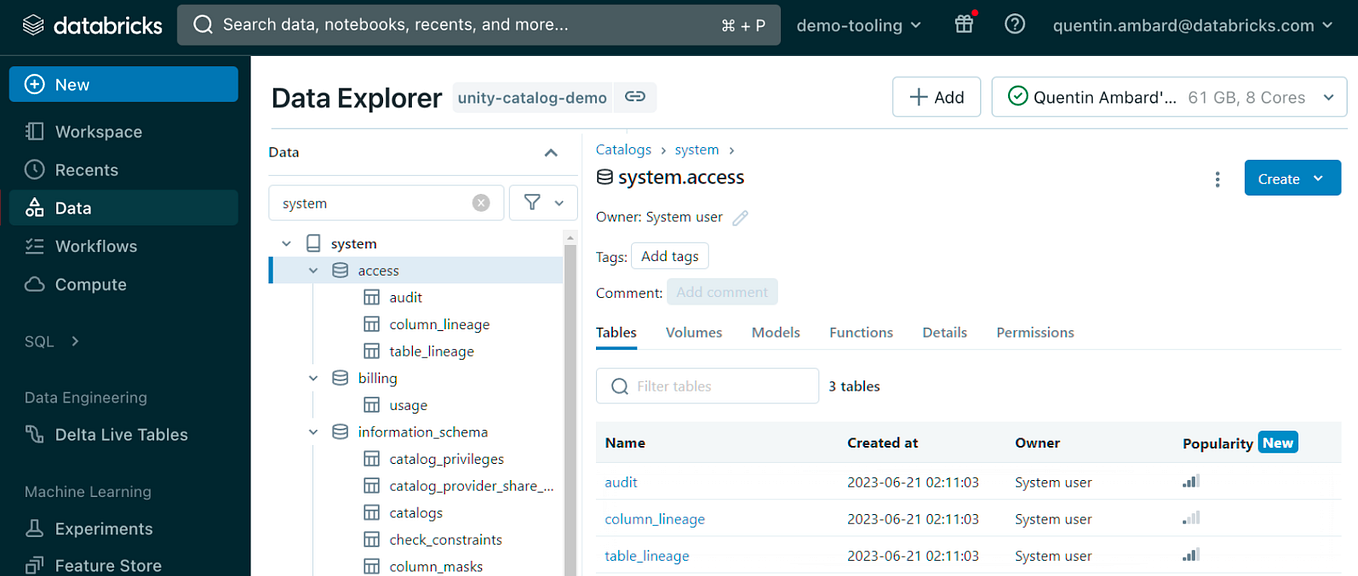Click the Workflows icon in the sidebar
Screen dimensions: 1358x576
point(36,245)
